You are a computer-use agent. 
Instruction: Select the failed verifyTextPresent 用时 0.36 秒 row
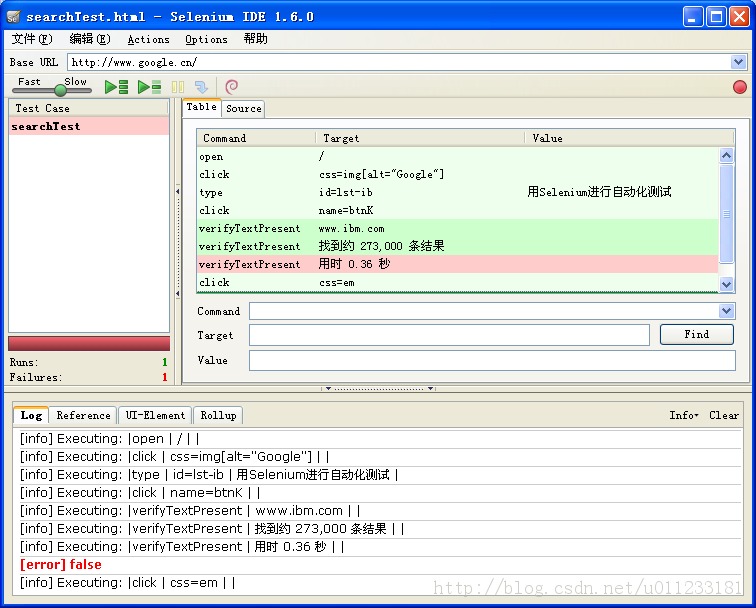(458, 264)
